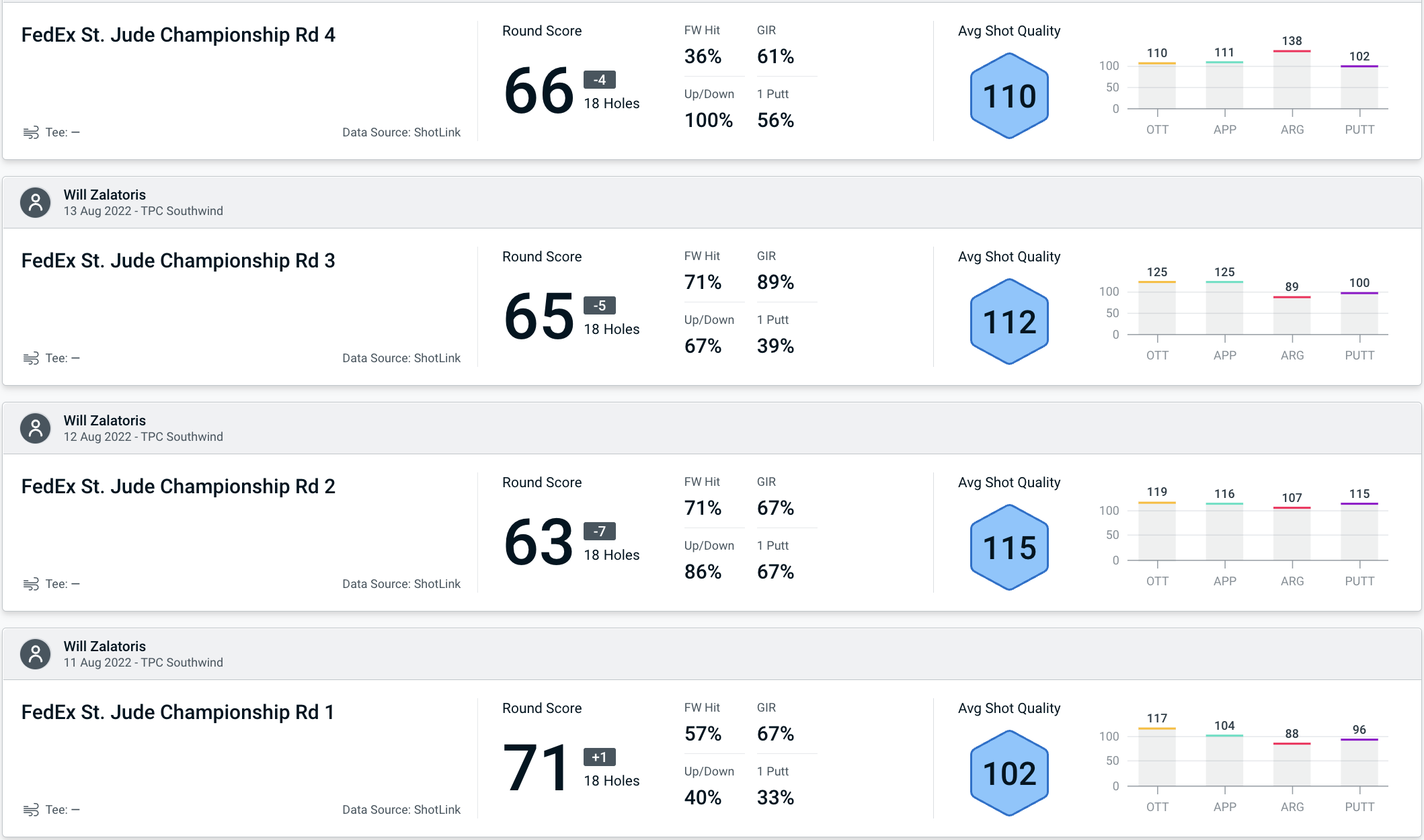Click the 63 round score in Rd 2
Image resolution: width=1424 pixels, height=840 pixels.
[539, 542]
